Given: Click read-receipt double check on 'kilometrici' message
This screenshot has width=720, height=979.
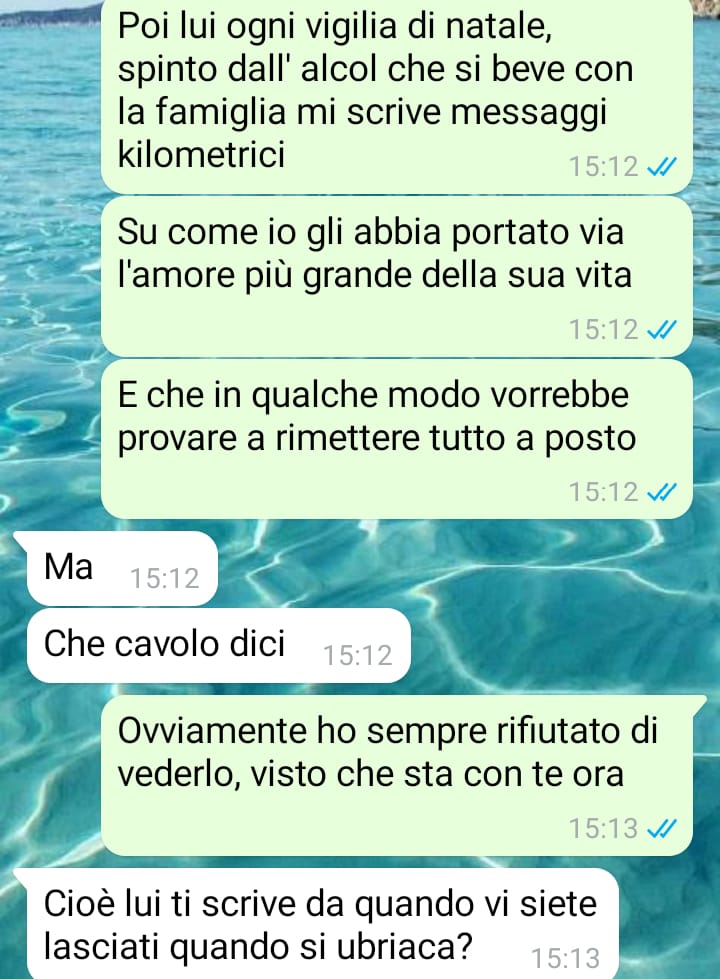Looking at the screenshot, I should click(x=661, y=167).
